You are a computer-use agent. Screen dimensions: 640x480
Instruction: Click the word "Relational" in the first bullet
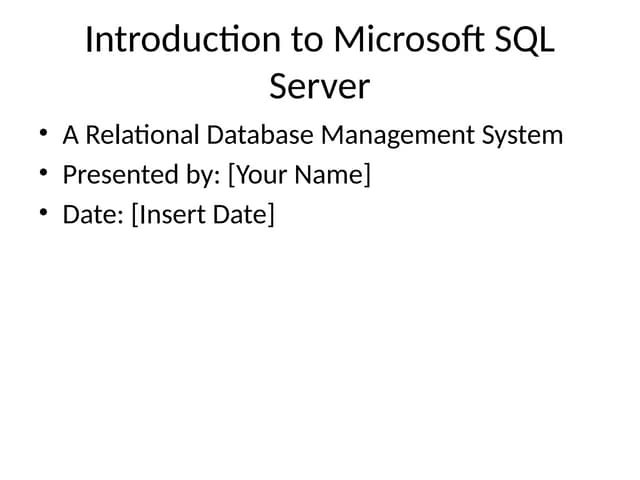point(133,135)
